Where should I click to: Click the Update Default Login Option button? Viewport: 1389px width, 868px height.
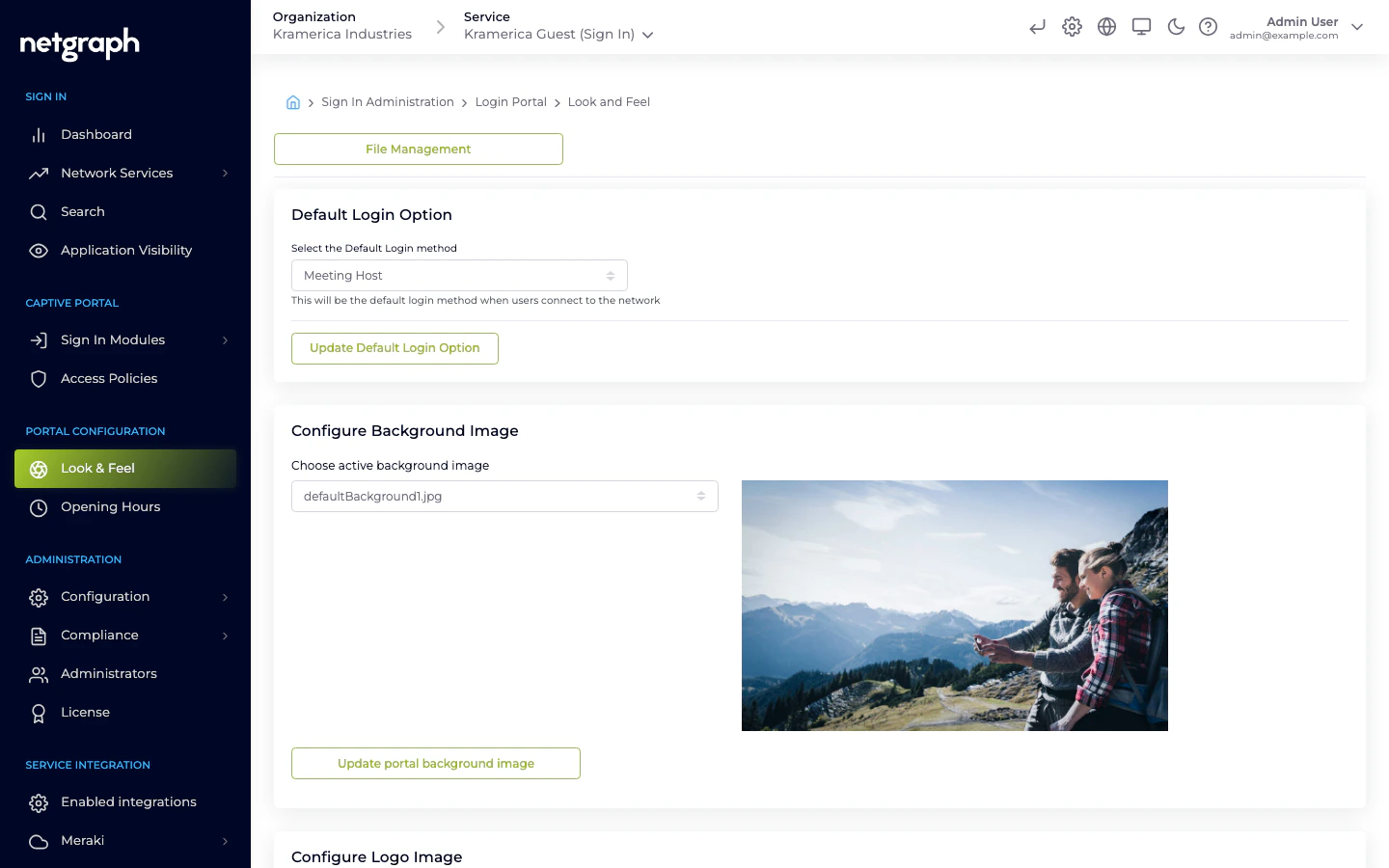395,348
